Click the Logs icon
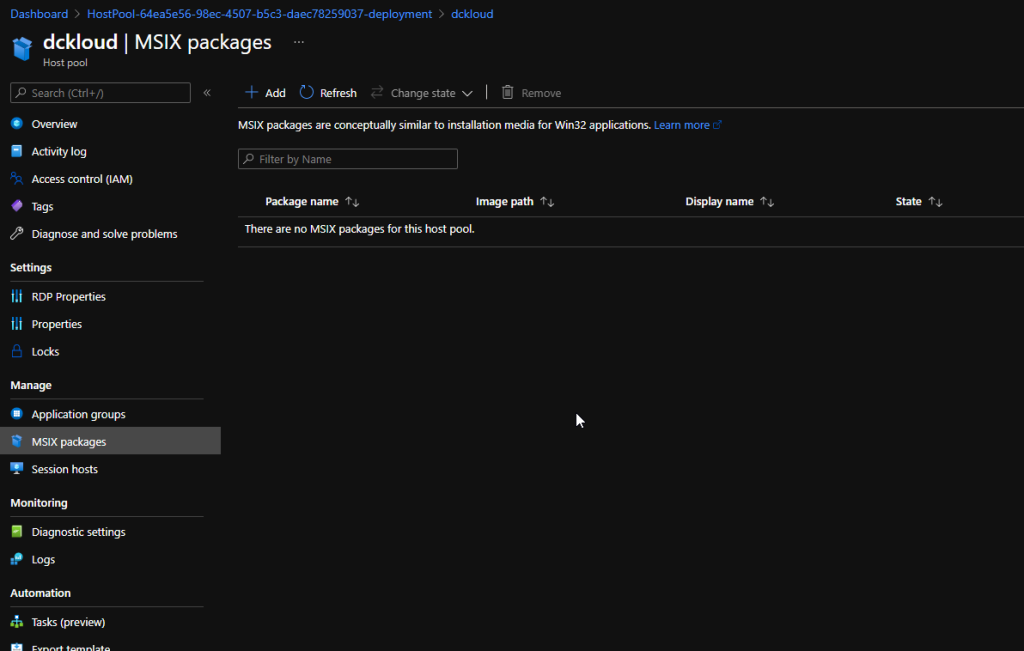1024x651 pixels. coord(17,559)
